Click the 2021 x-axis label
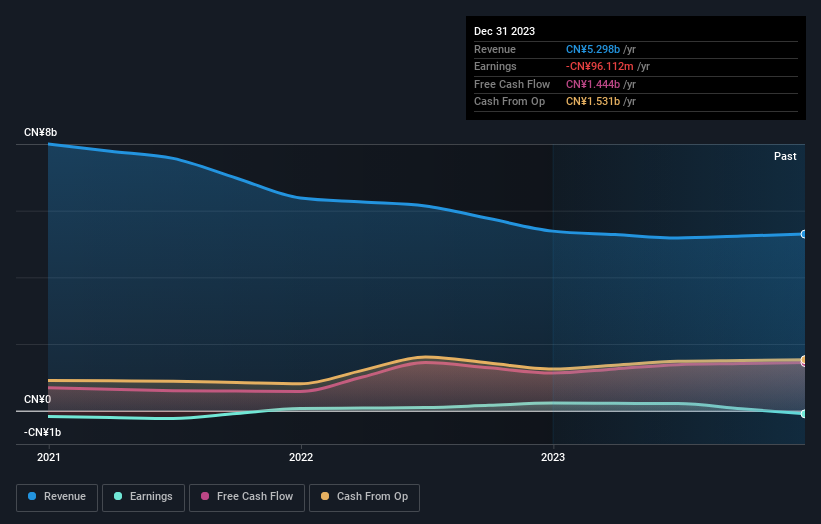 (x=49, y=458)
